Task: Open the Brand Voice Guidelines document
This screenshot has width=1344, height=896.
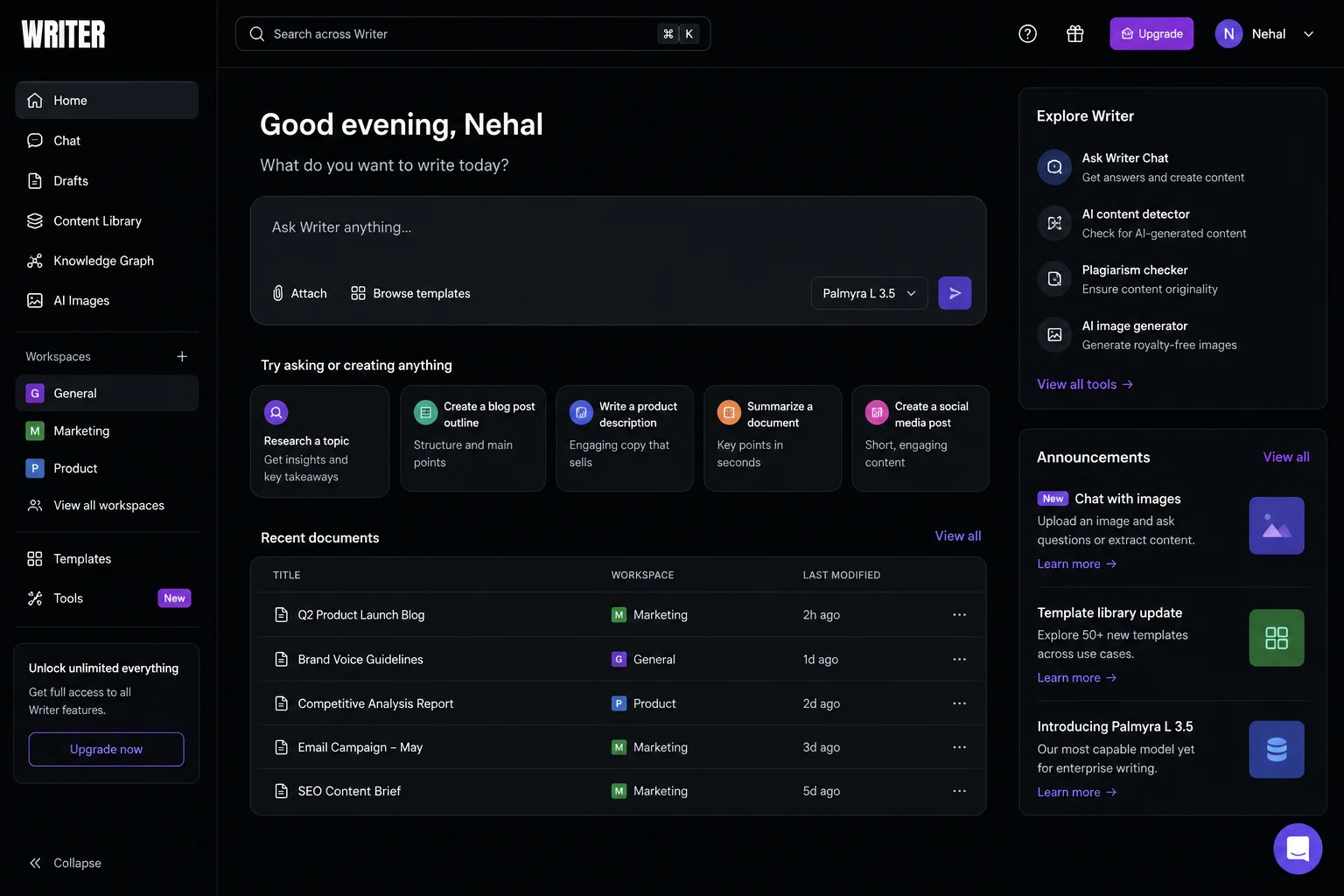Action: click(360, 659)
